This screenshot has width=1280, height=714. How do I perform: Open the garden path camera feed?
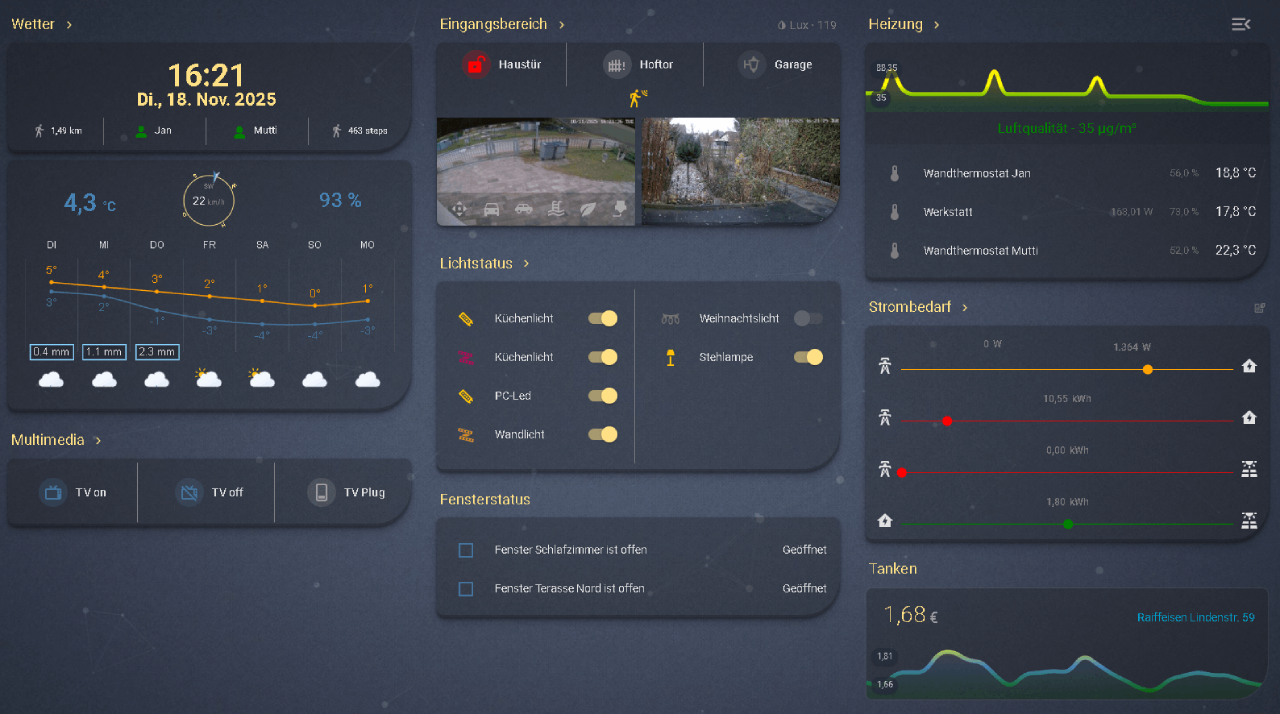coord(741,171)
